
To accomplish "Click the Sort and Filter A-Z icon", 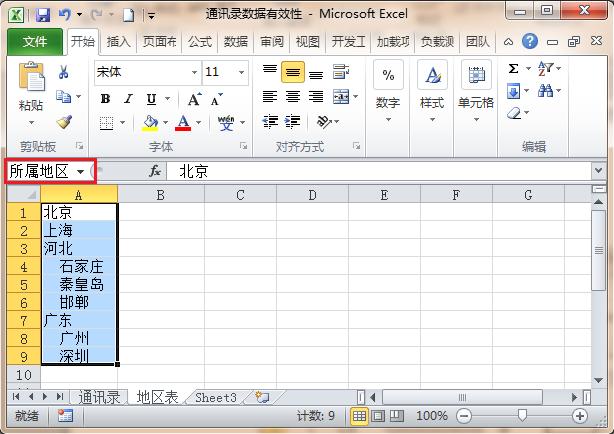I will (545, 69).
